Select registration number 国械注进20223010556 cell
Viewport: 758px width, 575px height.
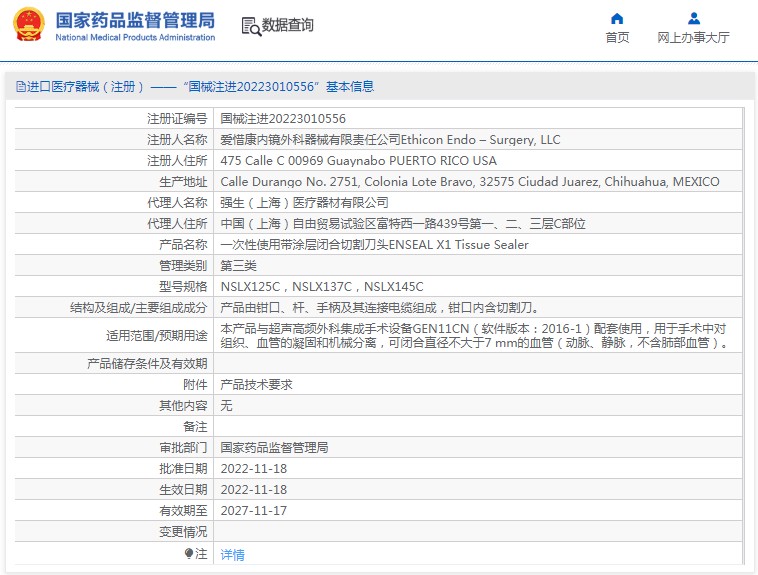point(283,119)
